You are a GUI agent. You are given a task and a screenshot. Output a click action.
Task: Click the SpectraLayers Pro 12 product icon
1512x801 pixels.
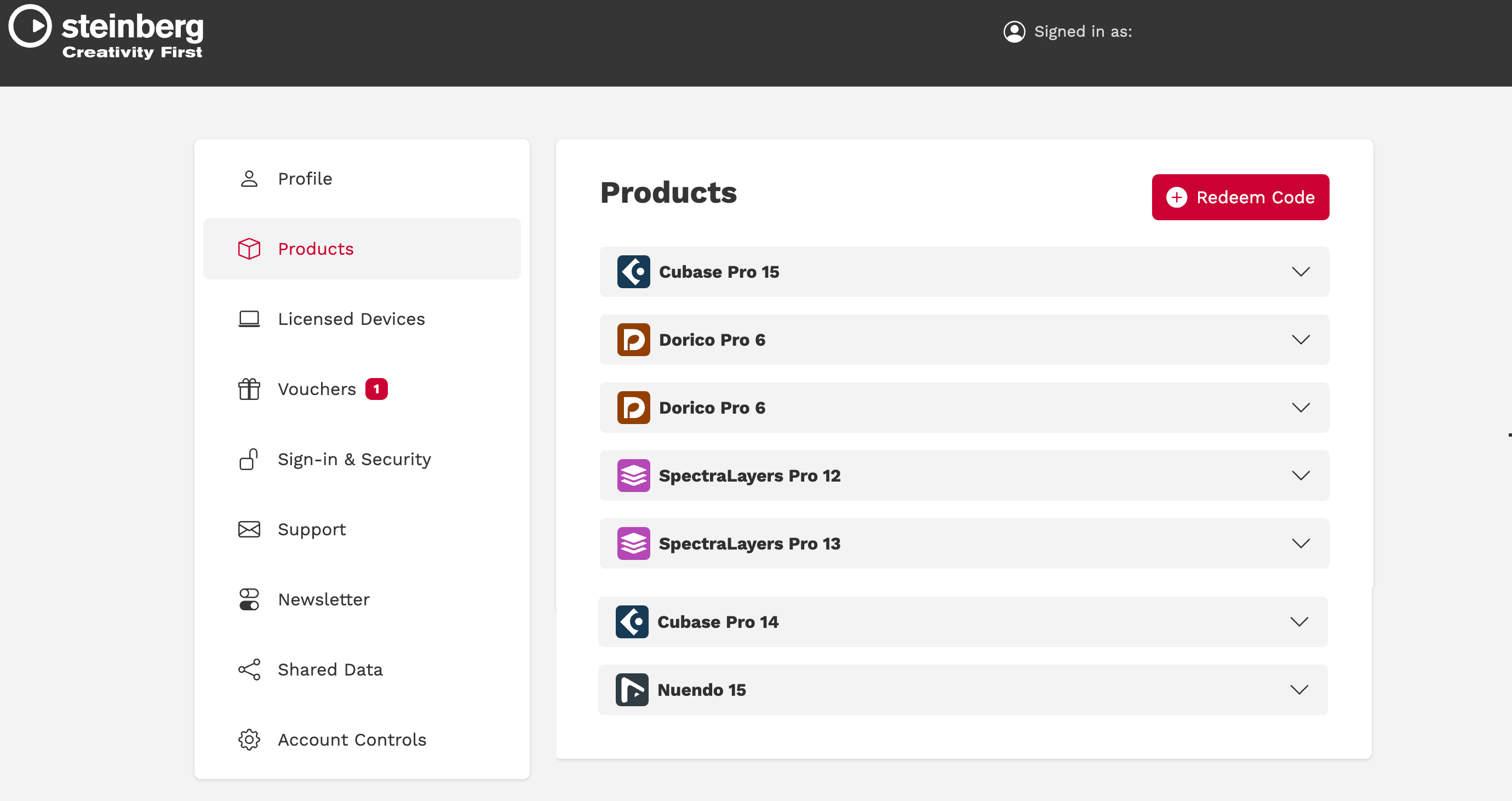pos(633,476)
